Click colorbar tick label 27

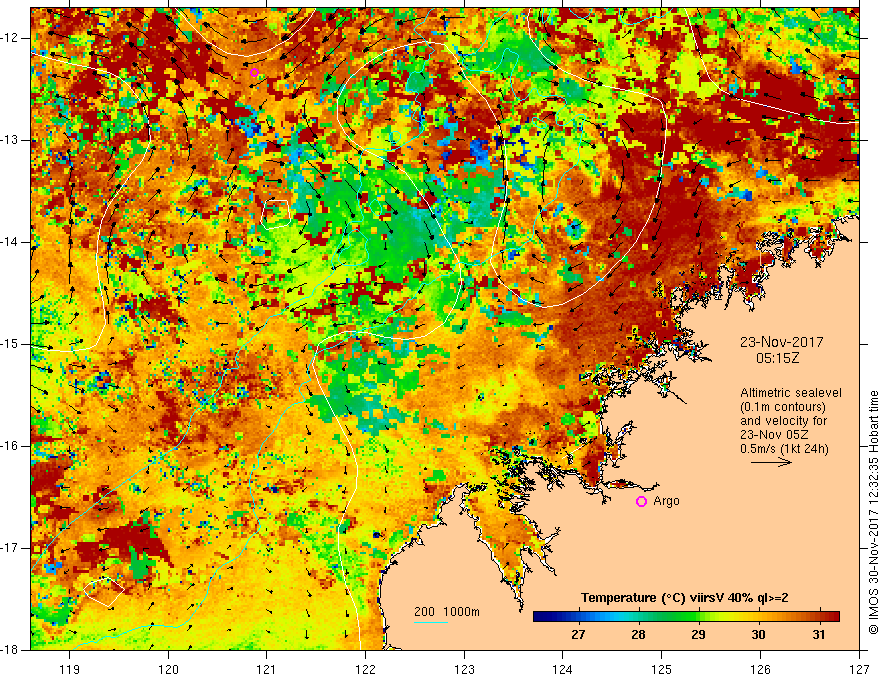point(578,635)
